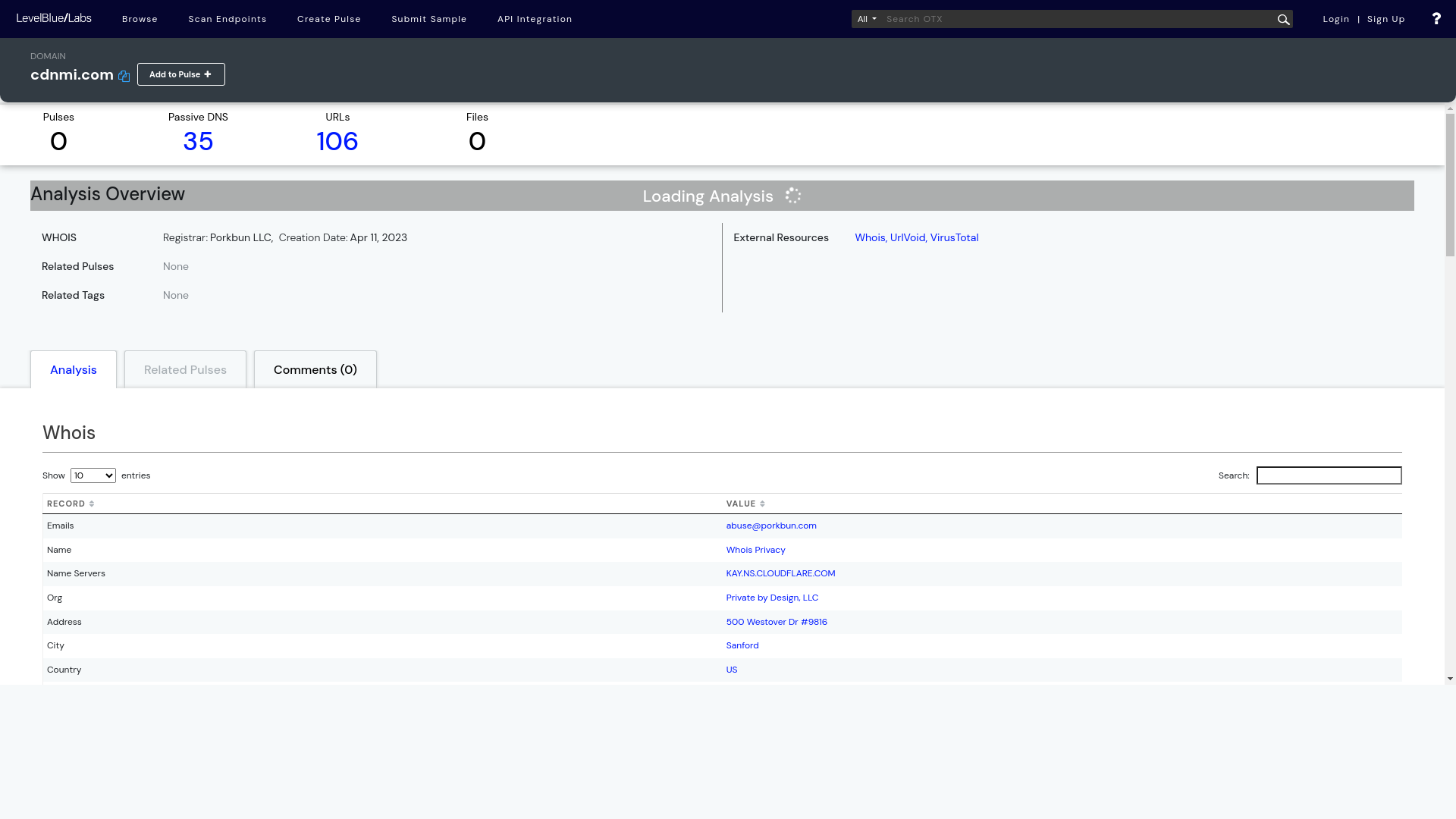Click the Registrar Porkbun LLC text

coord(218,237)
